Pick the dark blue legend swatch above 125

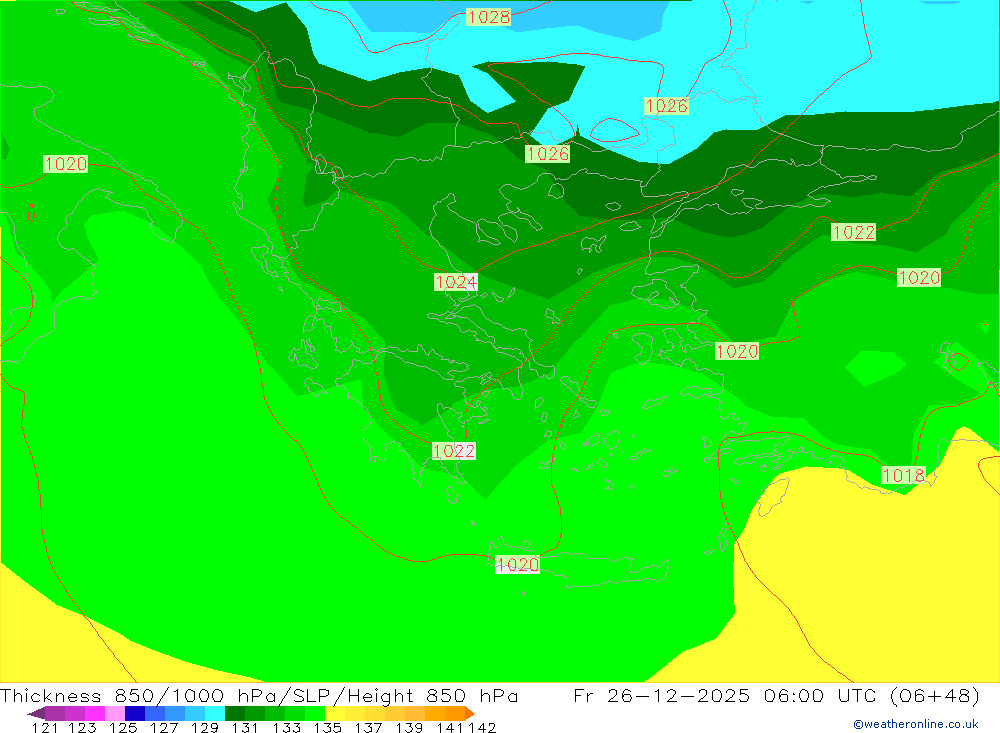pos(135,713)
